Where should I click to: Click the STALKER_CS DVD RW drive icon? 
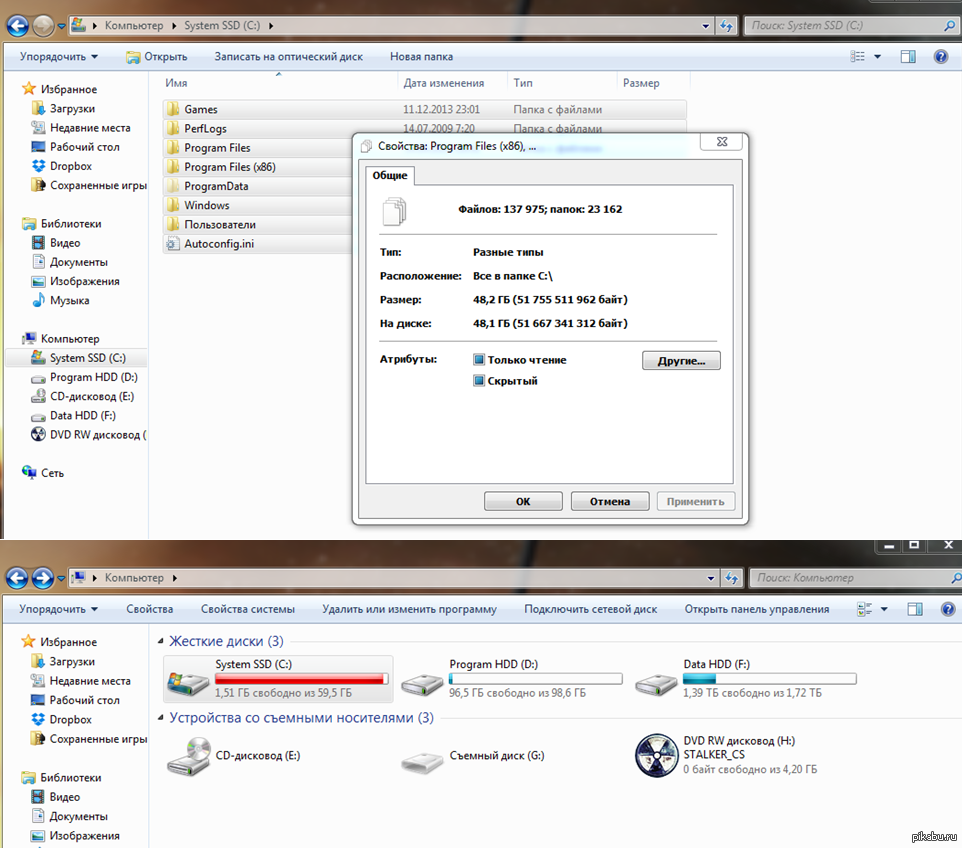point(656,756)
